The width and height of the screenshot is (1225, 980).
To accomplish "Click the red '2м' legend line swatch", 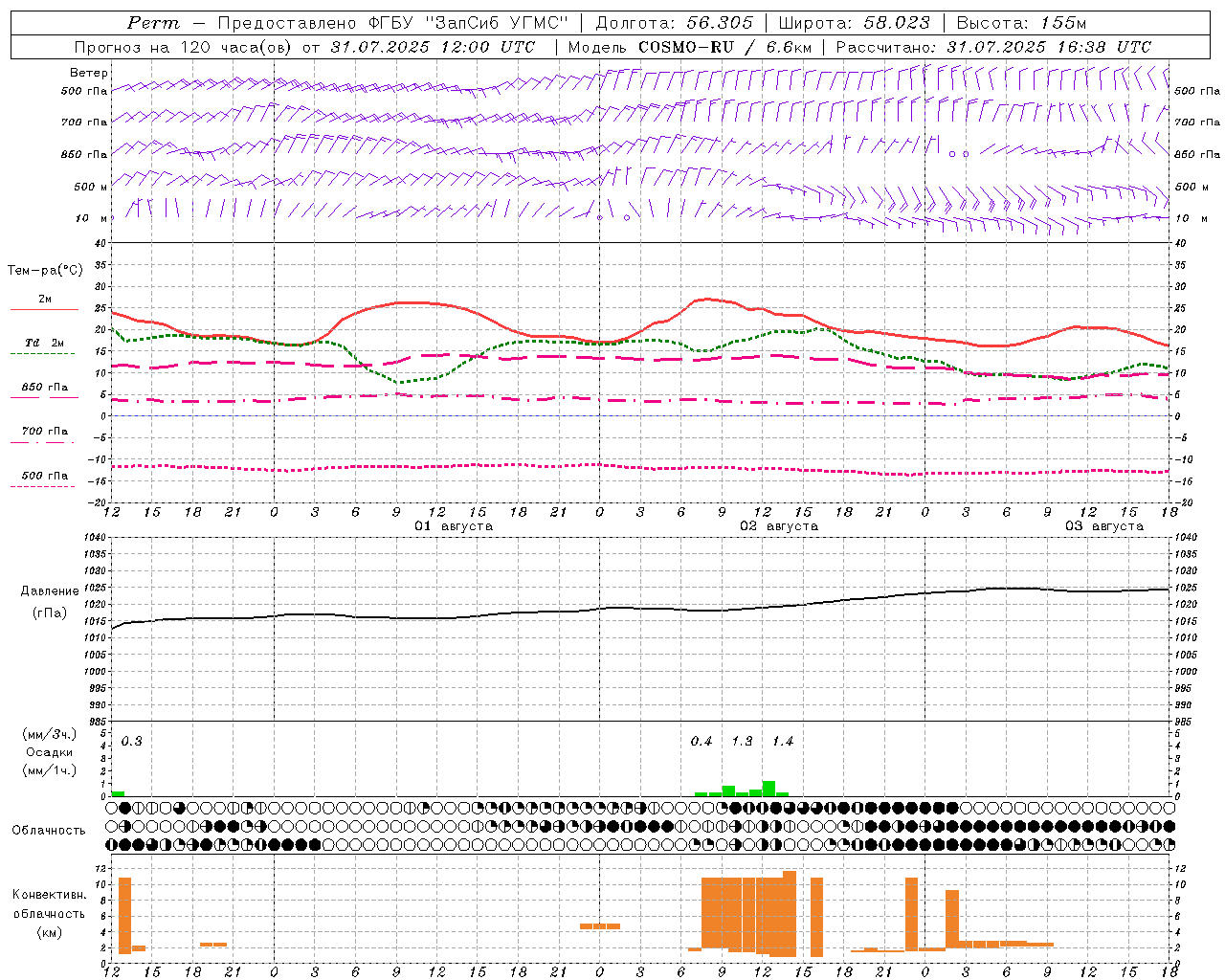I will pyautogui.click(x=44, y=310).
